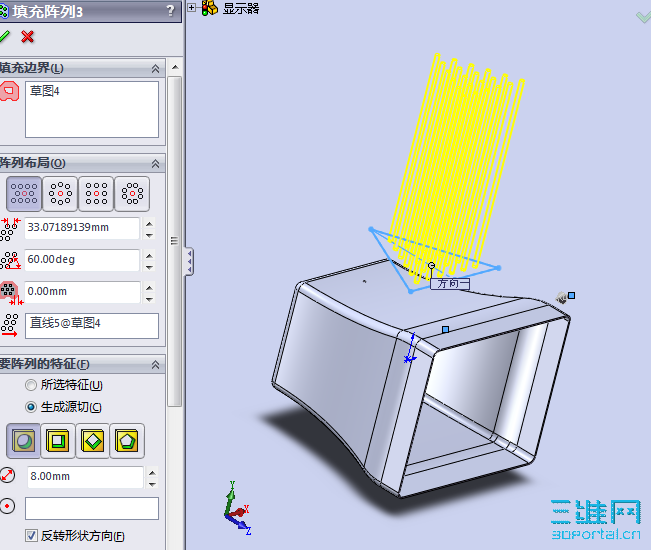Click pattern direction field 直线5@草图4
This screenshot has height=550, width=651.
click(x=92, y=325)
